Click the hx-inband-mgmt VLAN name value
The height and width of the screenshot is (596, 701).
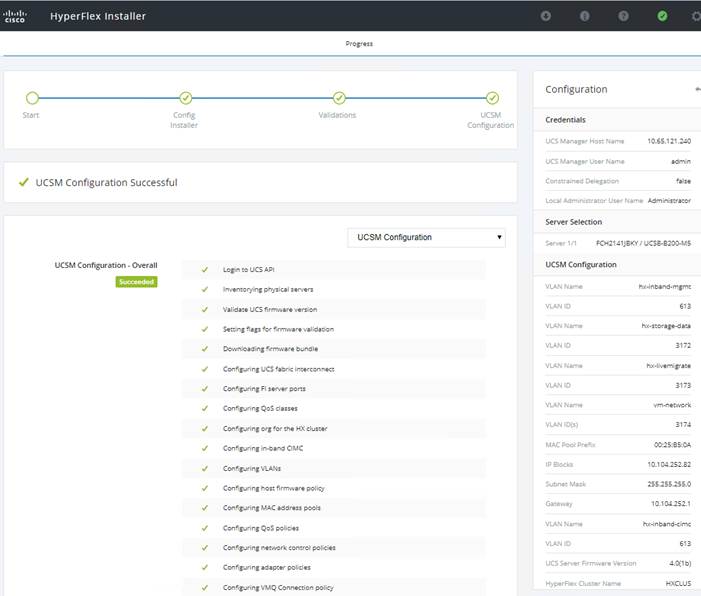pyautogui.click(x=665, y=287)
